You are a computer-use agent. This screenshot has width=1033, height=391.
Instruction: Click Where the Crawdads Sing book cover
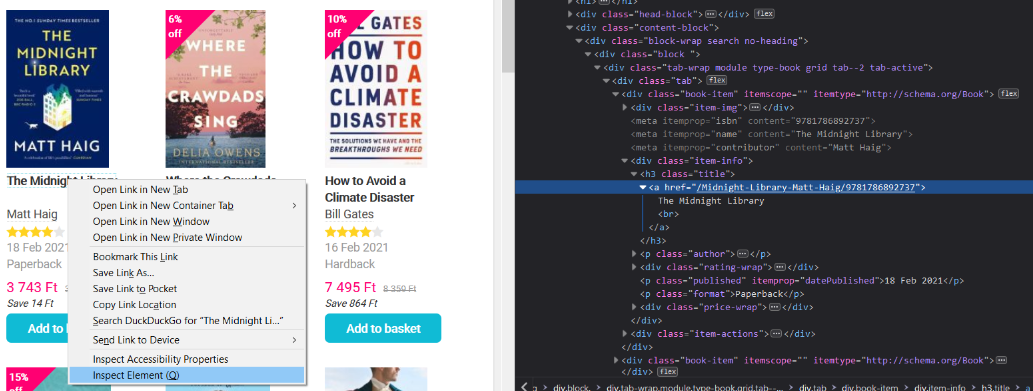point(215,89)
